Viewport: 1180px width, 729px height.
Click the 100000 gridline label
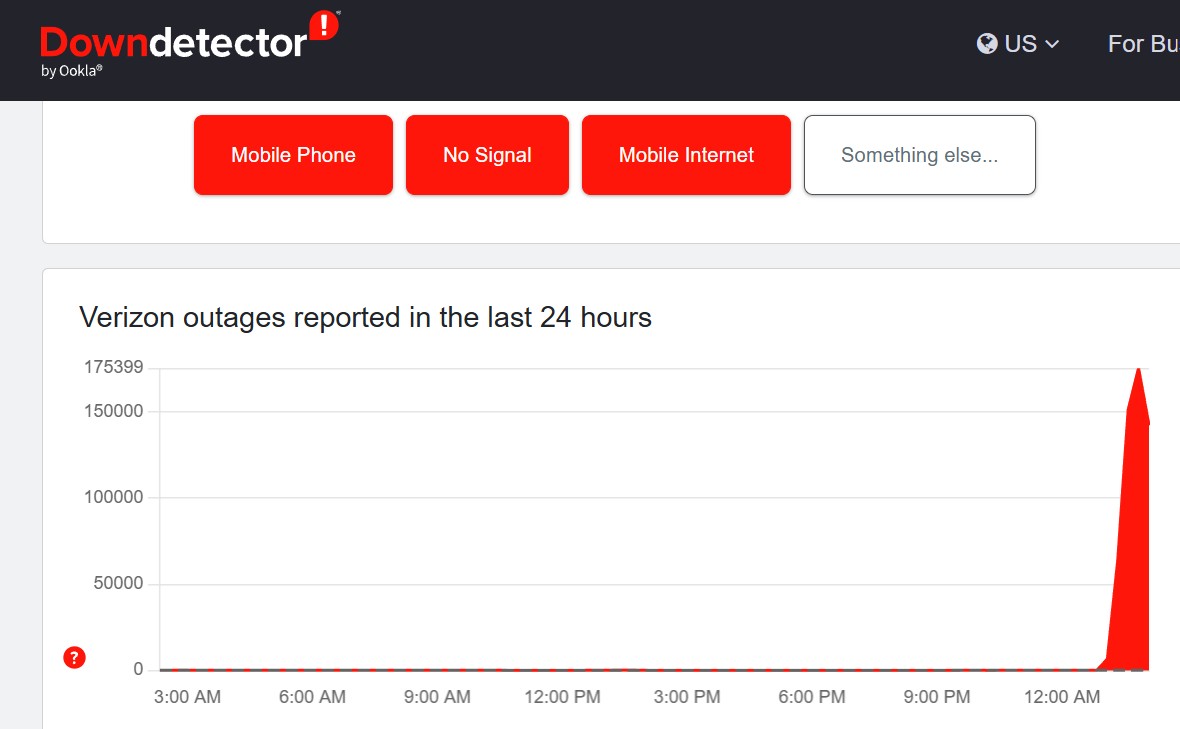pyautogui.click(x=113, y=497)
